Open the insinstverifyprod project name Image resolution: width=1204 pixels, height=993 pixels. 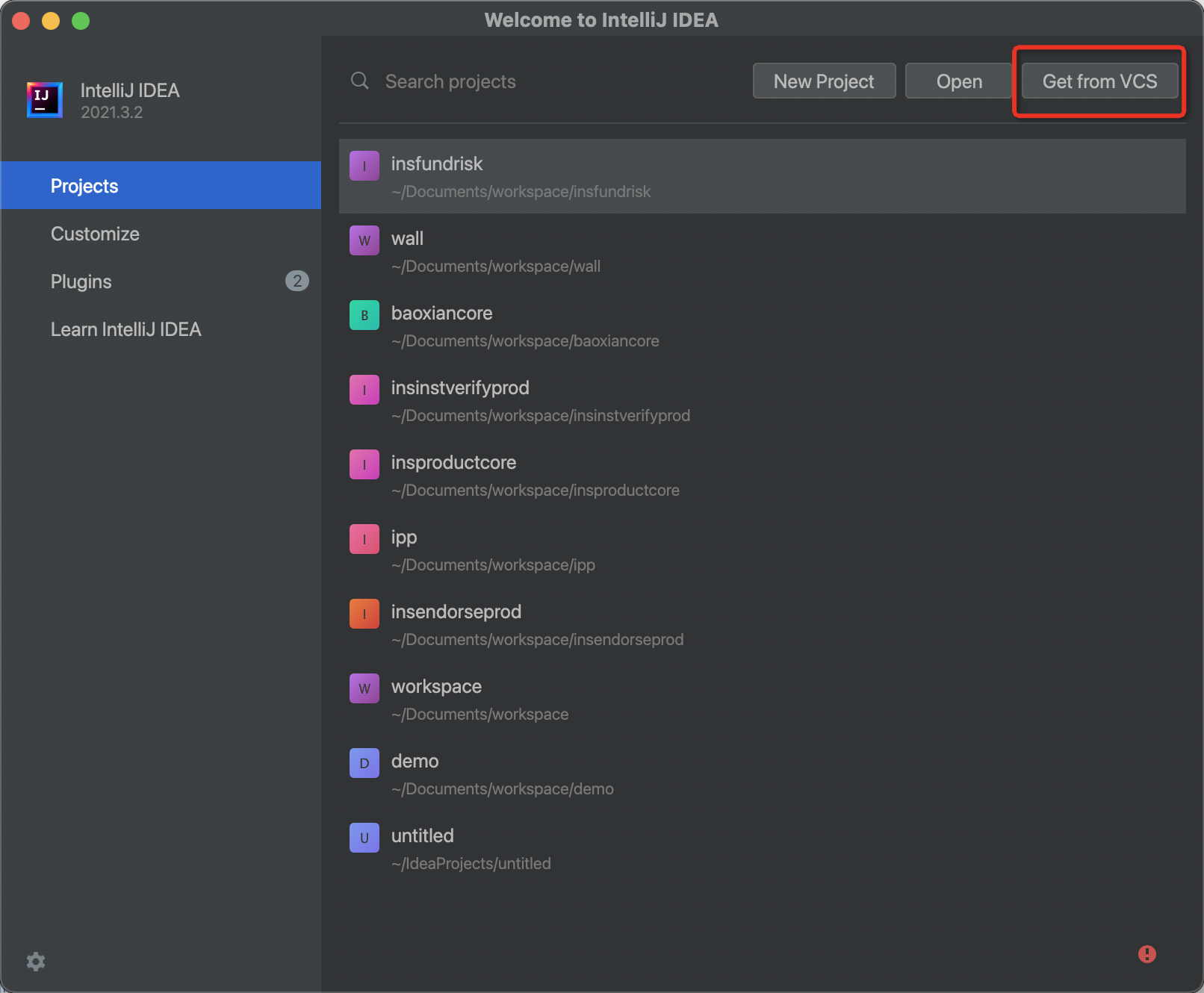[460, 388]
